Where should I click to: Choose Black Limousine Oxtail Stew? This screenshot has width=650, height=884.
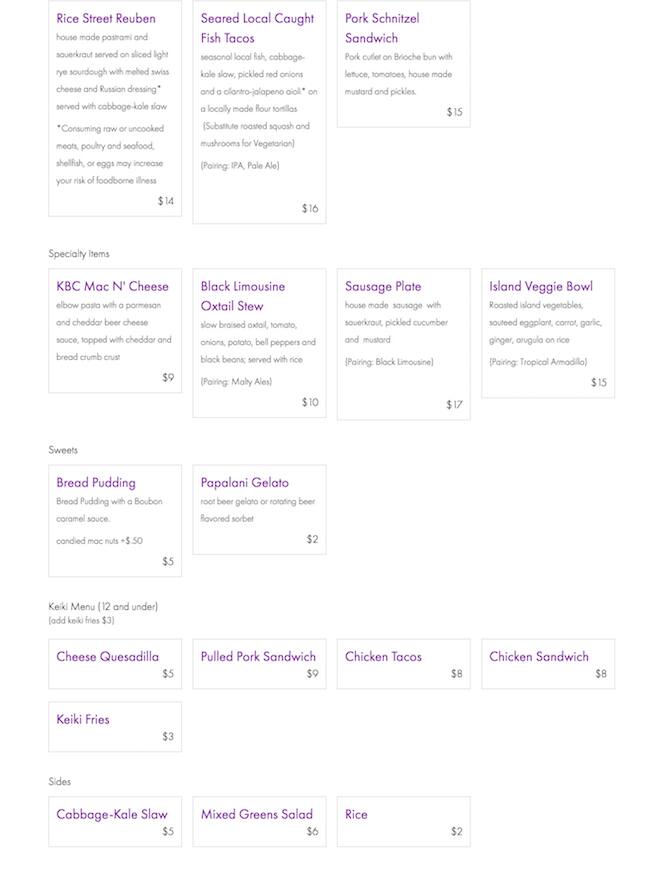[243, 296]
